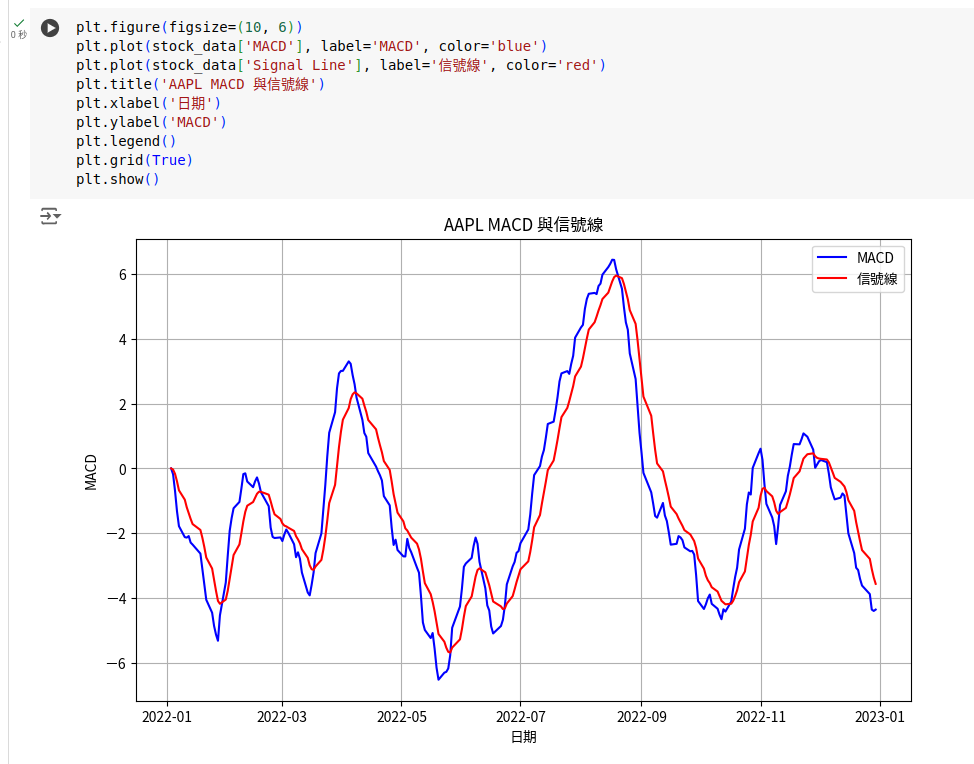
Task: Click the y-axis tick value 2
Action: [x=123, y=404]
